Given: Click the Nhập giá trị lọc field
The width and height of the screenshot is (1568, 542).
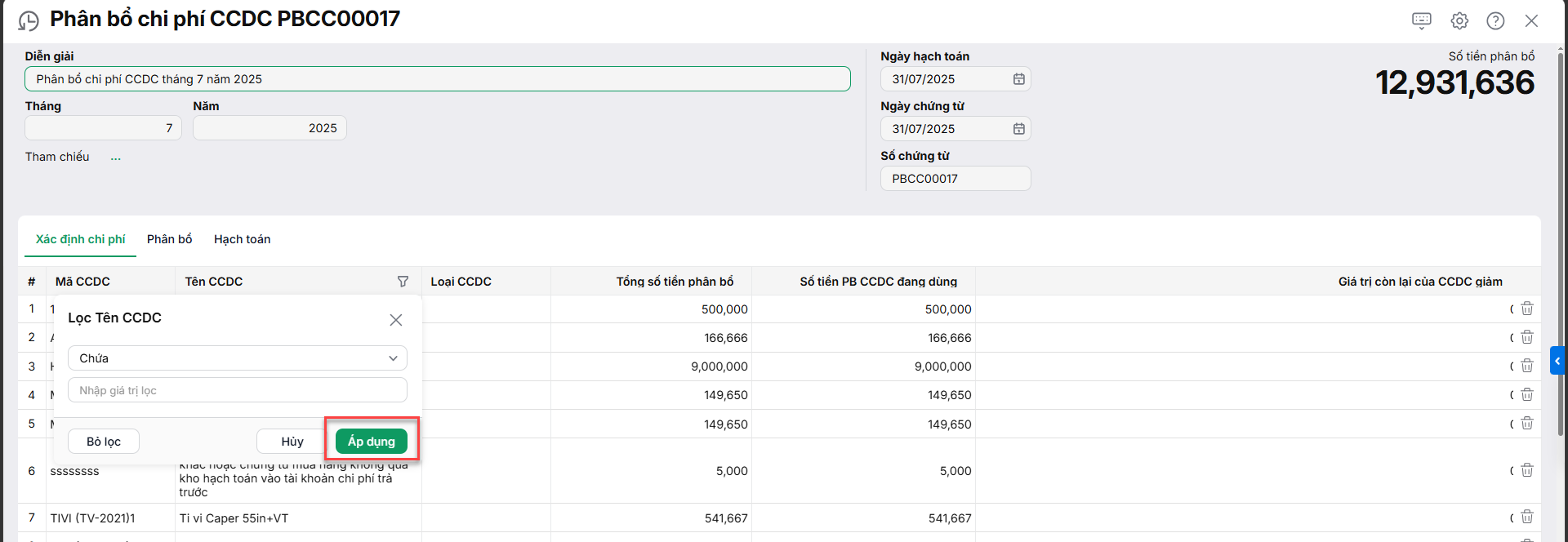Looking at the screenshot, I should point(238,390).
